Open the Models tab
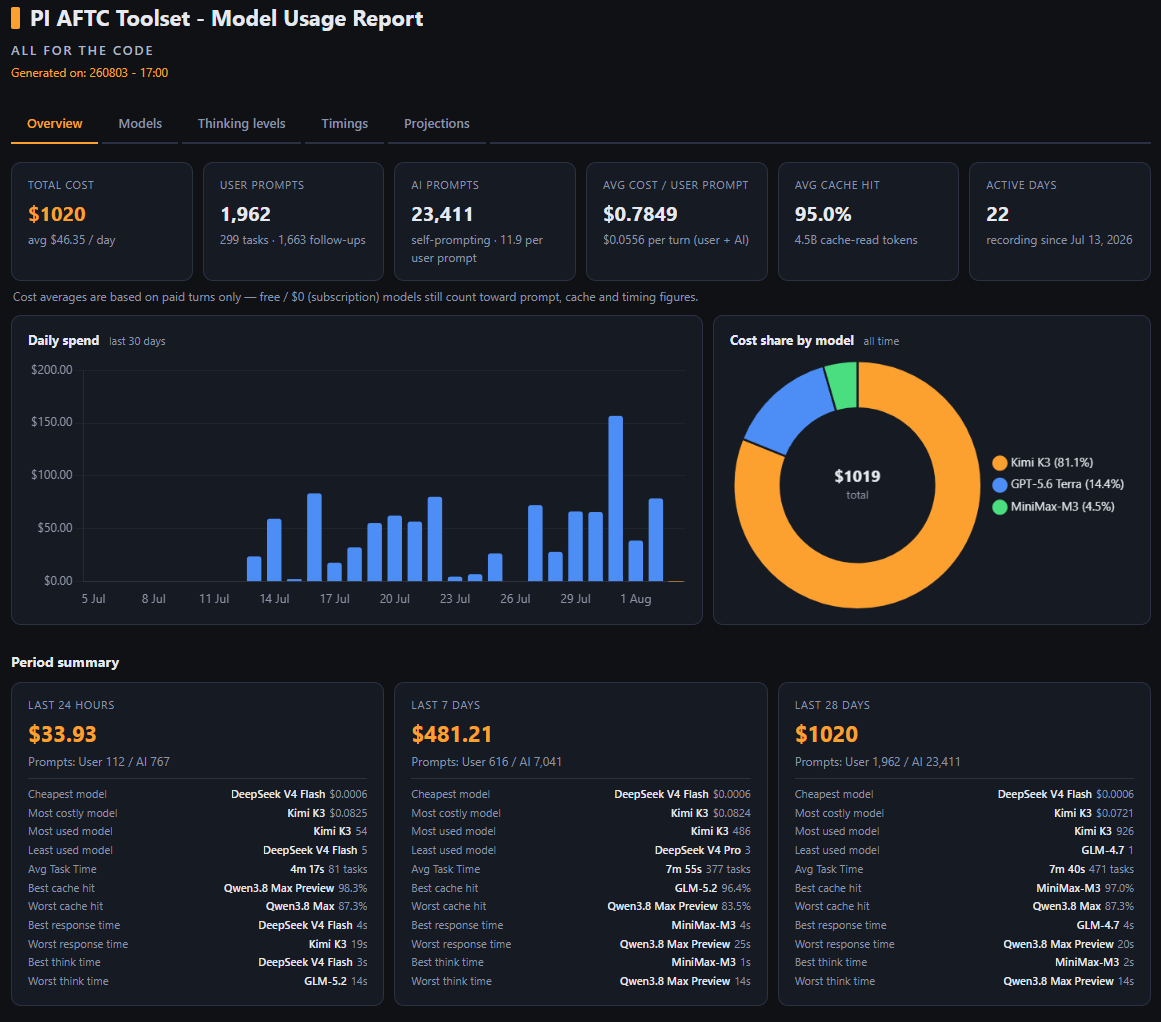The image size is (1161, 1022). point(140,124)
